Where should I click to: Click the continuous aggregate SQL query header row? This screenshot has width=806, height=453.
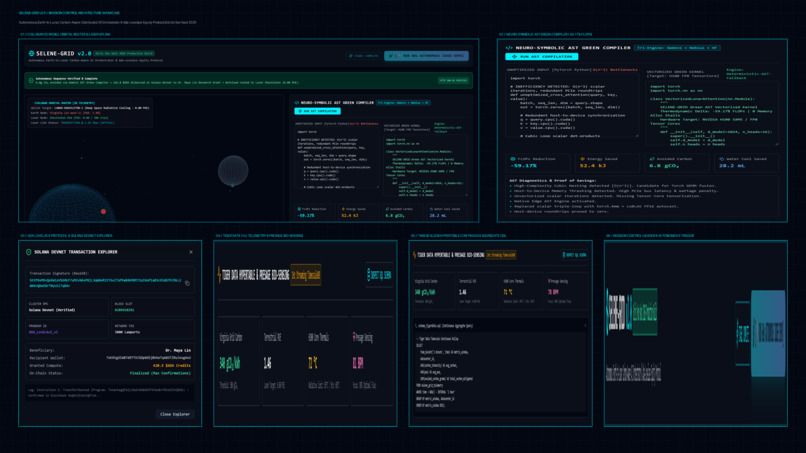tap(500, 325)
